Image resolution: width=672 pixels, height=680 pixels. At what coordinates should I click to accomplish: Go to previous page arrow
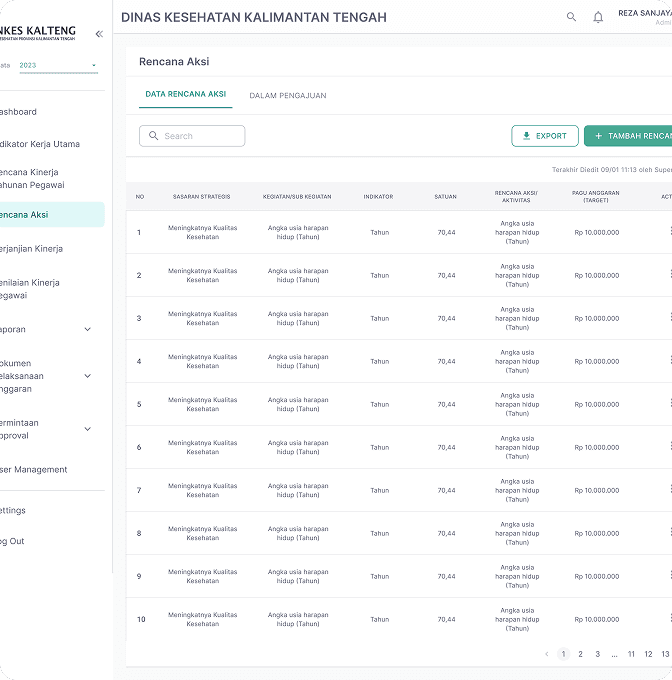tap(547, 654)
